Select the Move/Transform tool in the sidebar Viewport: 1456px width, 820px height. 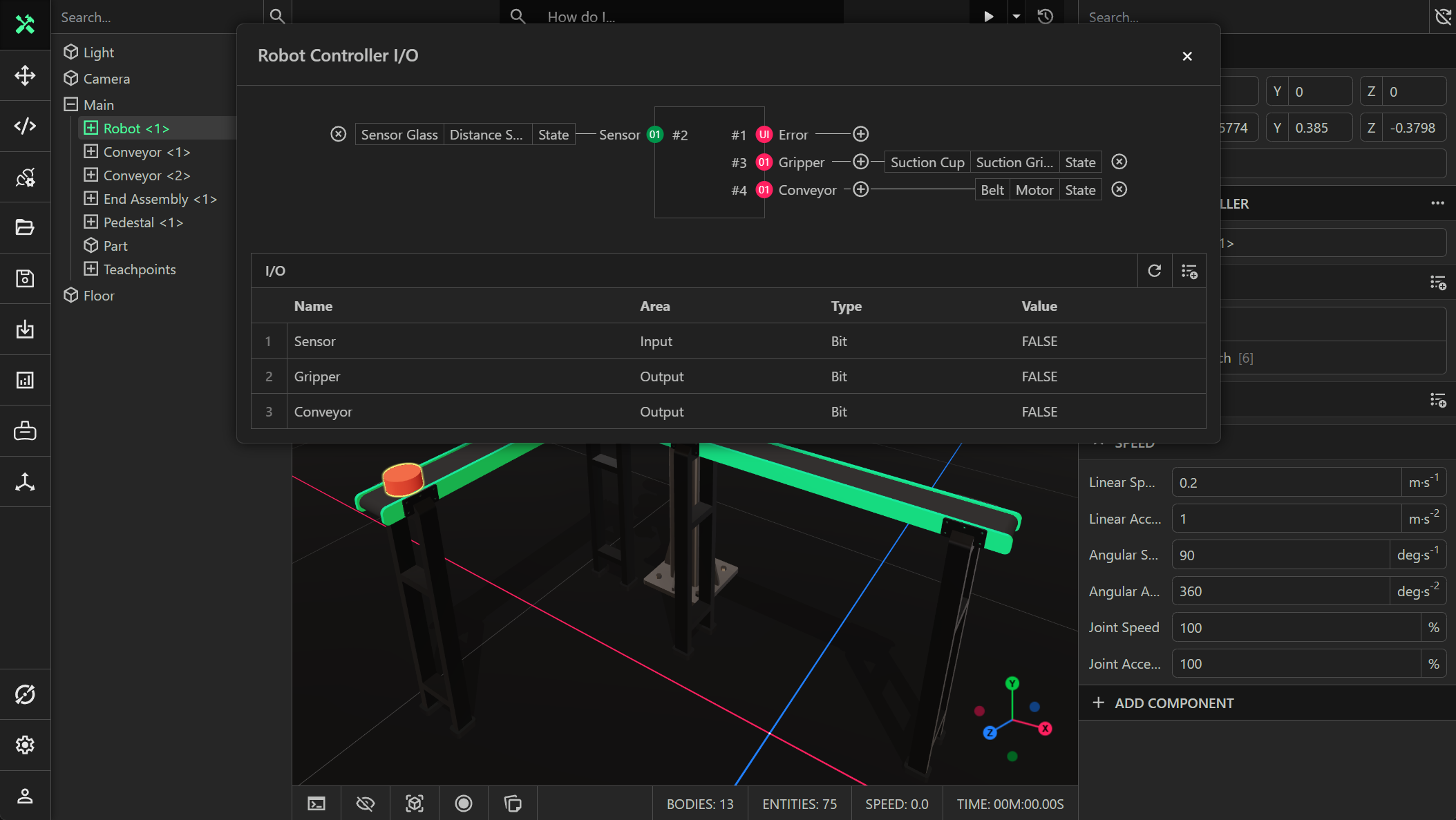coord(25,76)
